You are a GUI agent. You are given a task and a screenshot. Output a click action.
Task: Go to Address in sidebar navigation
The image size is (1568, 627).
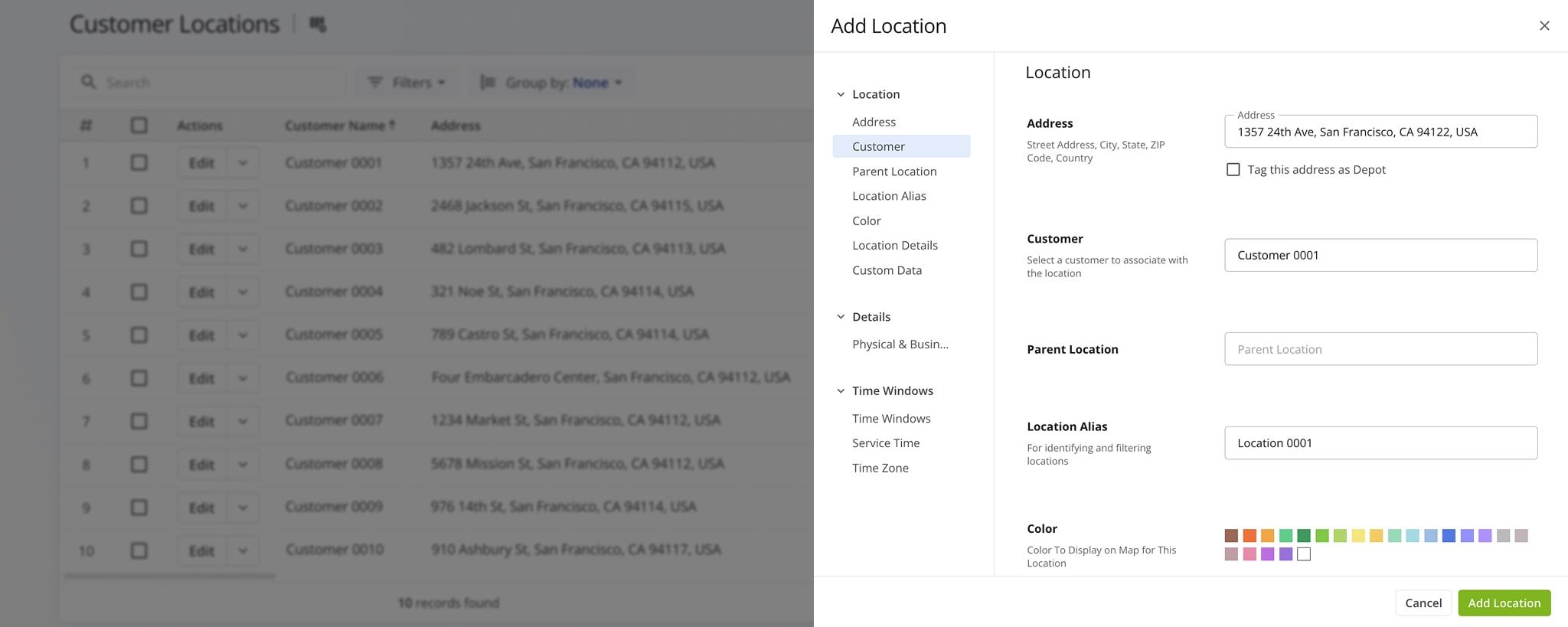874,122
